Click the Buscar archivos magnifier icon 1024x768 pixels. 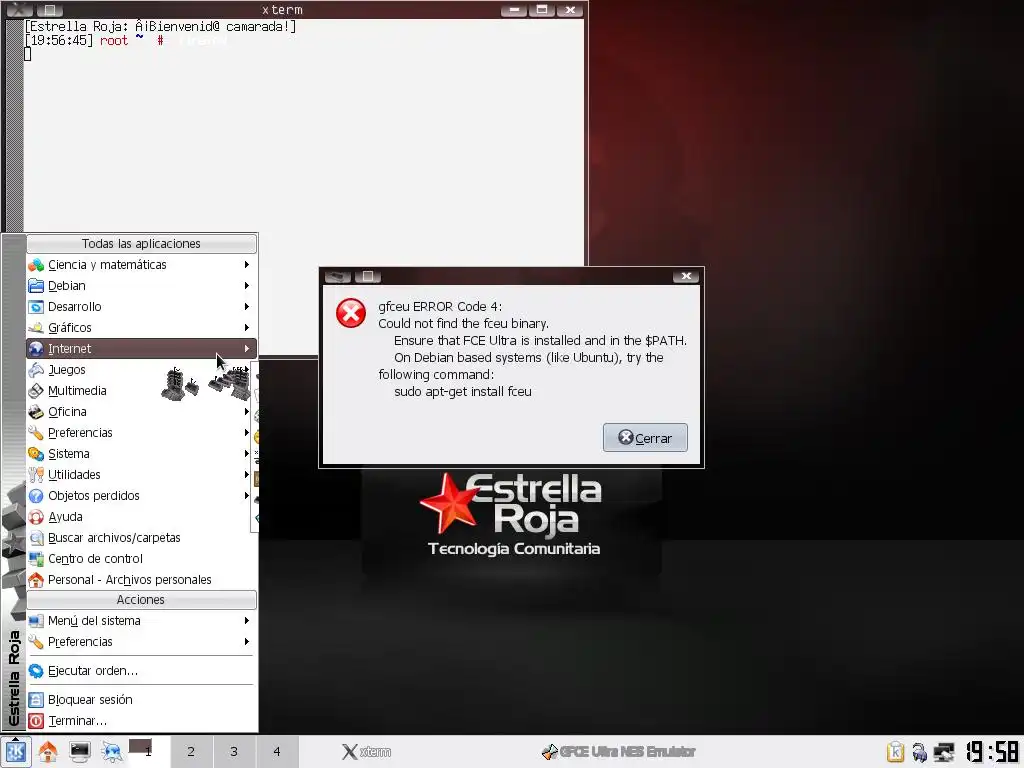[36, 538]
